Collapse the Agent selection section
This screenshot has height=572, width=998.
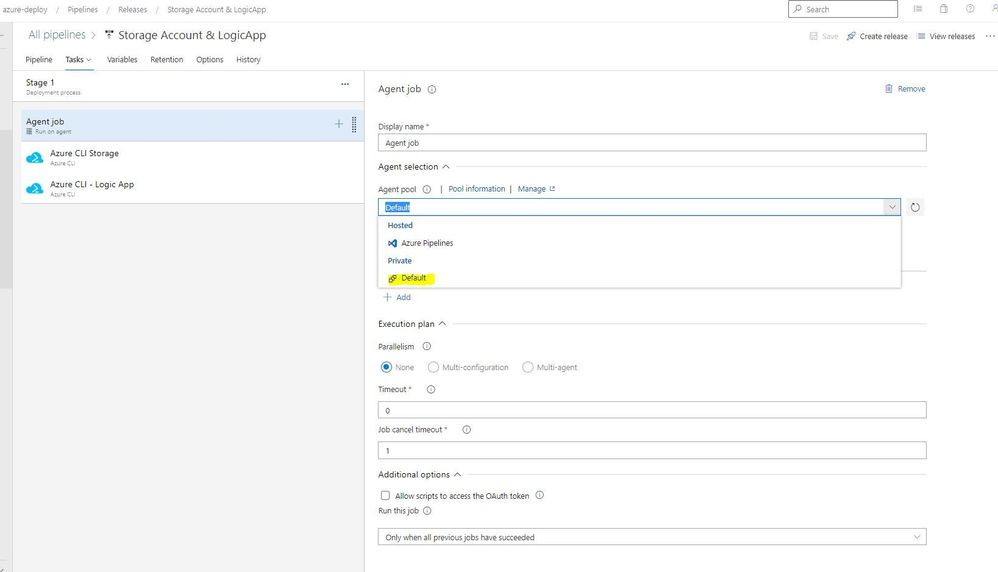(446, 167)
